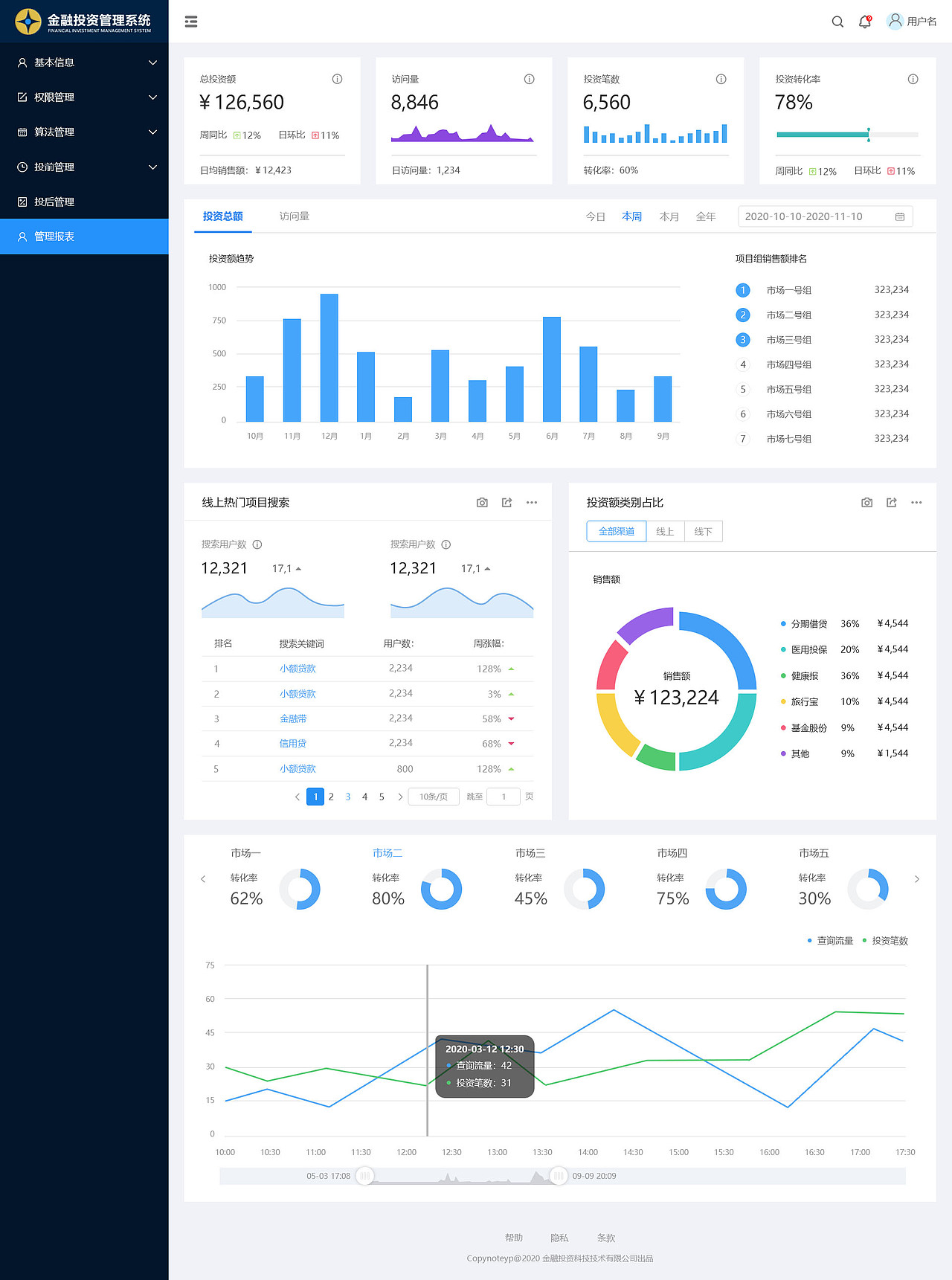Expand 权限管理 sidebar menu
Viewport: 952px width, 1280px height.
click(x=84, y=97)
